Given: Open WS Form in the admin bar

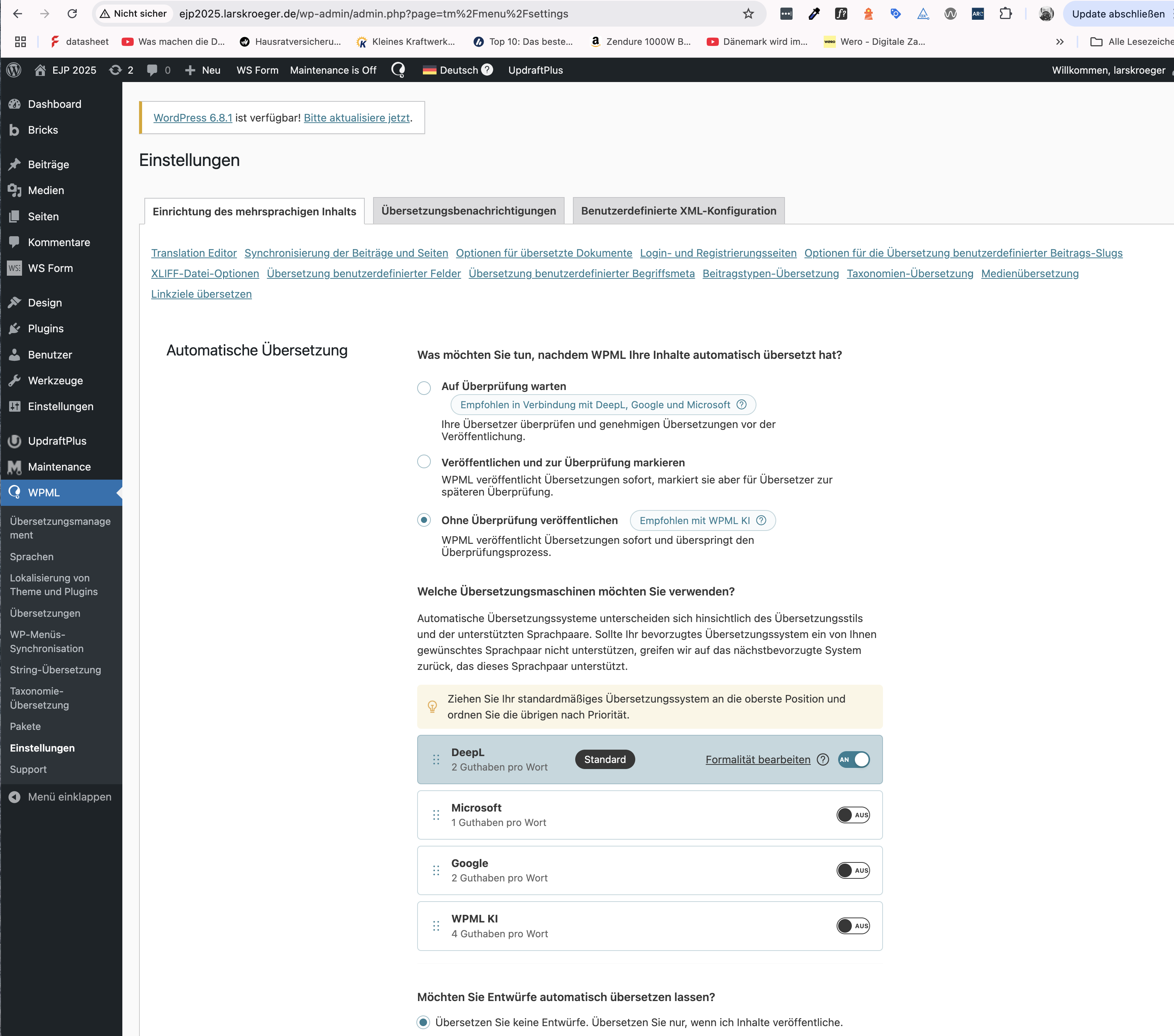Looking at the screenshot, I should (x=257, y=70).
